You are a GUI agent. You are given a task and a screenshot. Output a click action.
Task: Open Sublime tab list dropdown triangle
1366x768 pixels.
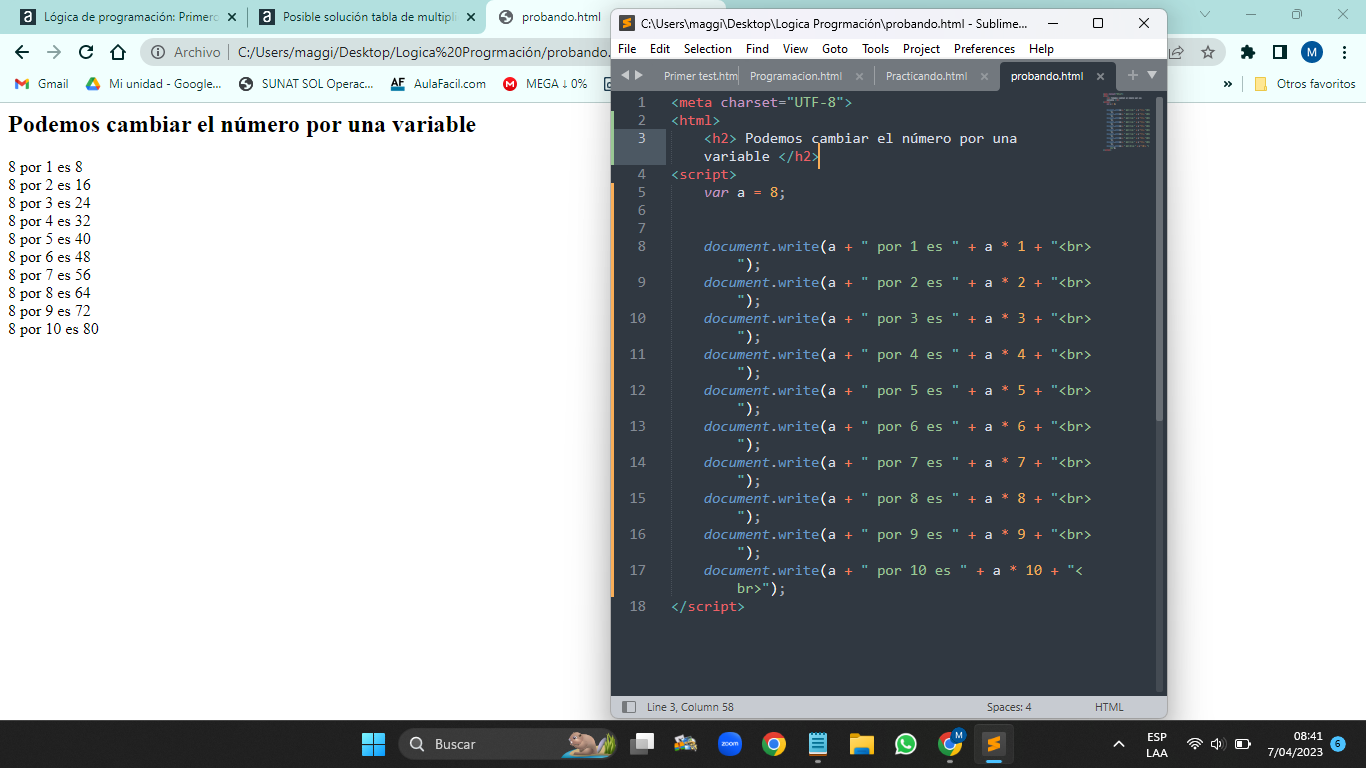[x=1151, y=75]
